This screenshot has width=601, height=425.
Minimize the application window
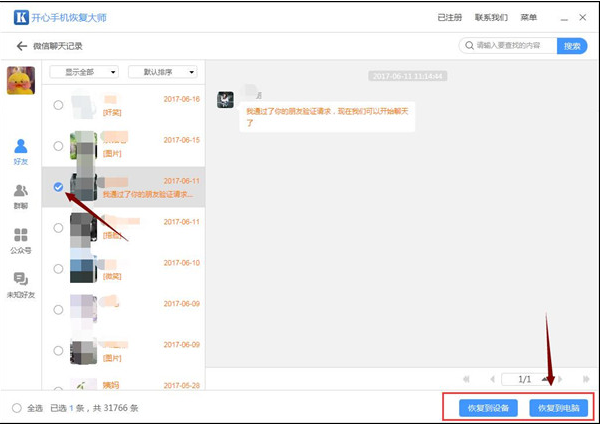(564, 18)
